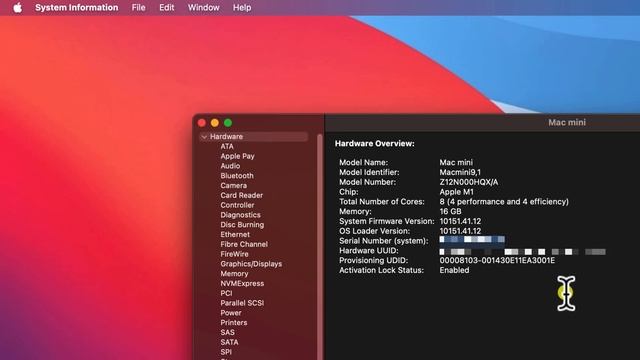The height and width of the screenshot is (360, 640).
Task: Select Printers in the sidebar
Action: tap(234, 322)
